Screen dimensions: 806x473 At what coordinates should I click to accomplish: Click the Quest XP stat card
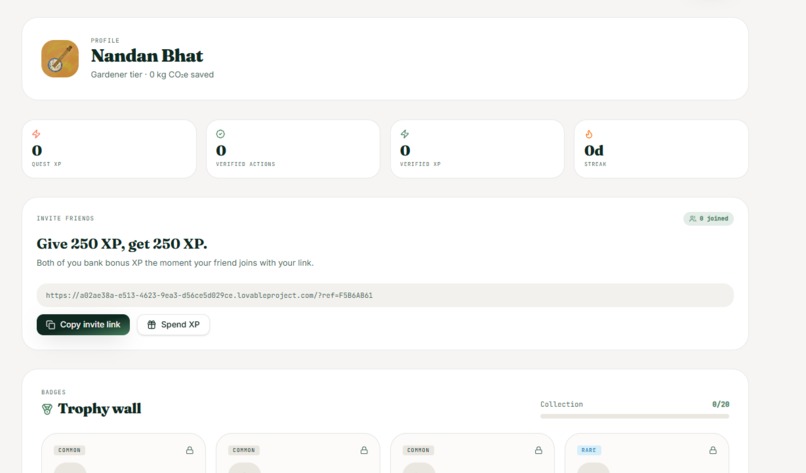[x=109, y=149]
